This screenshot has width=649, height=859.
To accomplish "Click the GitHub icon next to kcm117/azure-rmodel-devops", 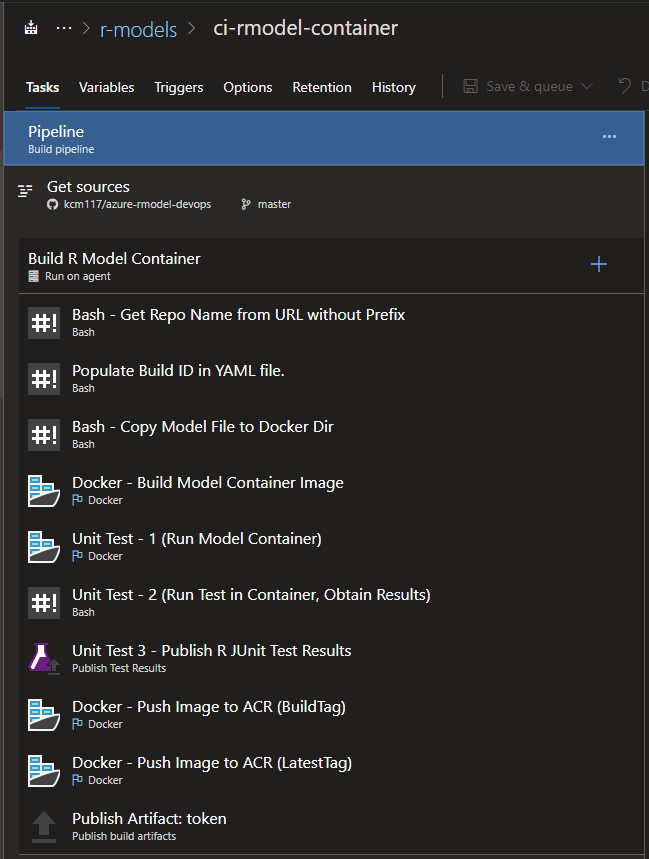I will point(53,204).
